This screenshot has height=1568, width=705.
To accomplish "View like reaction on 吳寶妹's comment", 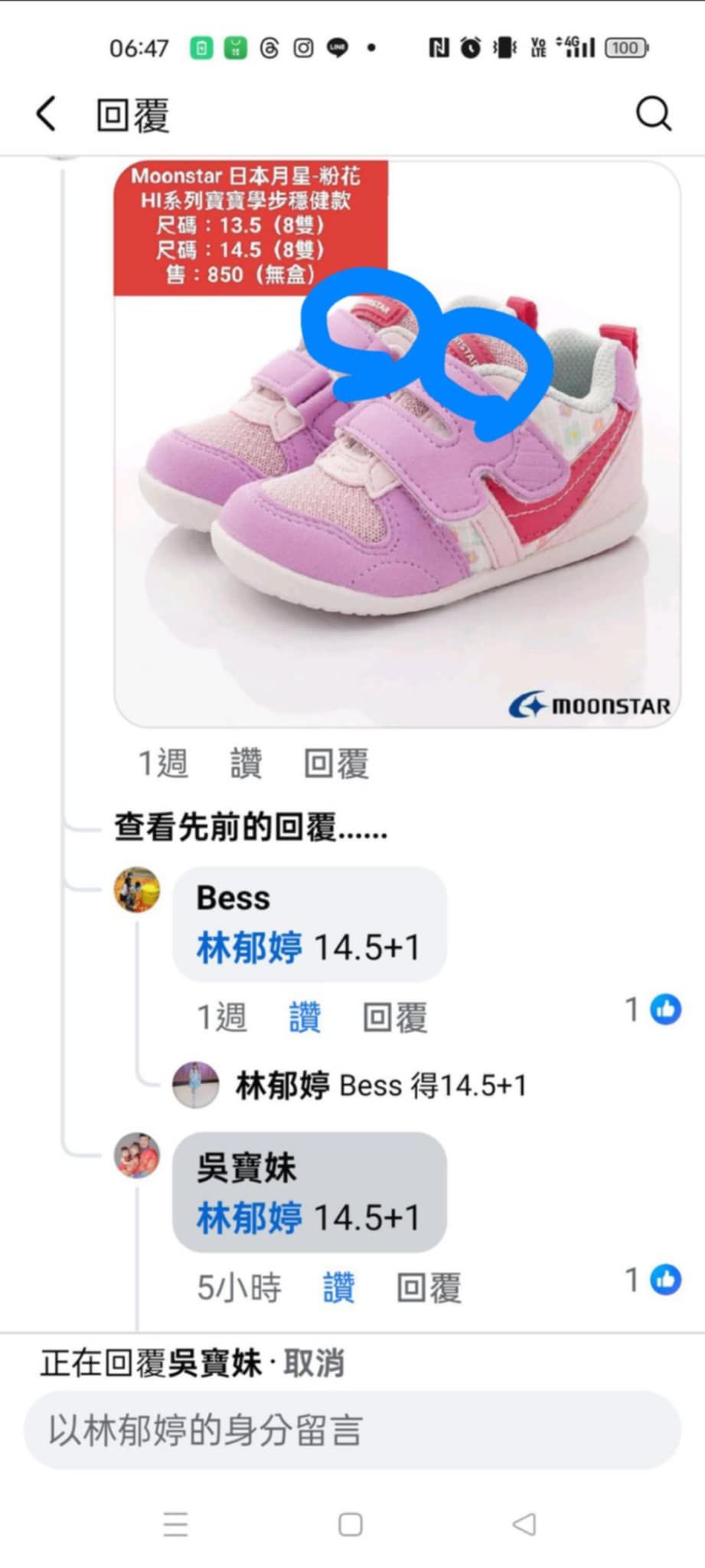I will click(653, 1279).
